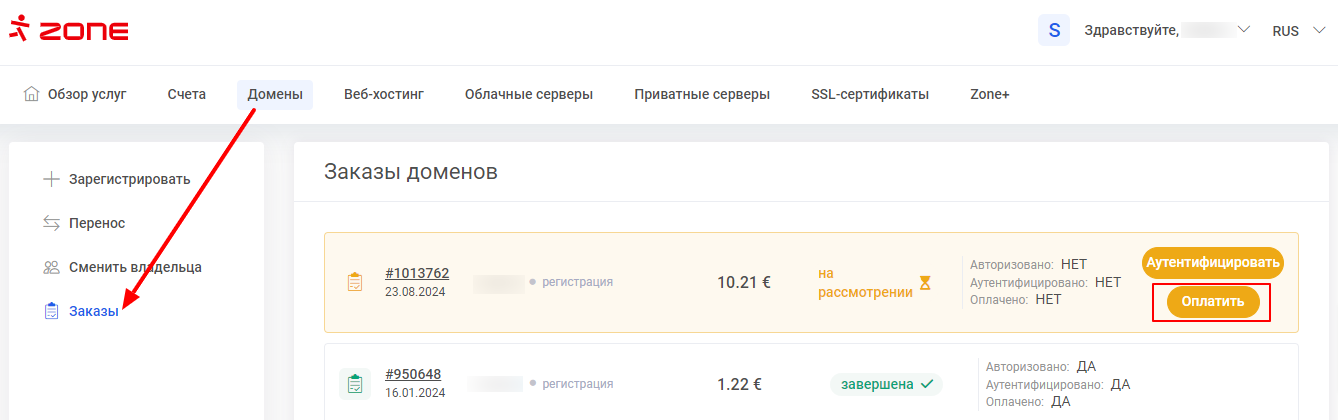Viewport: 1338px width, 420px height.
Task: Click the завершена status badge
Action: [886, 383]
